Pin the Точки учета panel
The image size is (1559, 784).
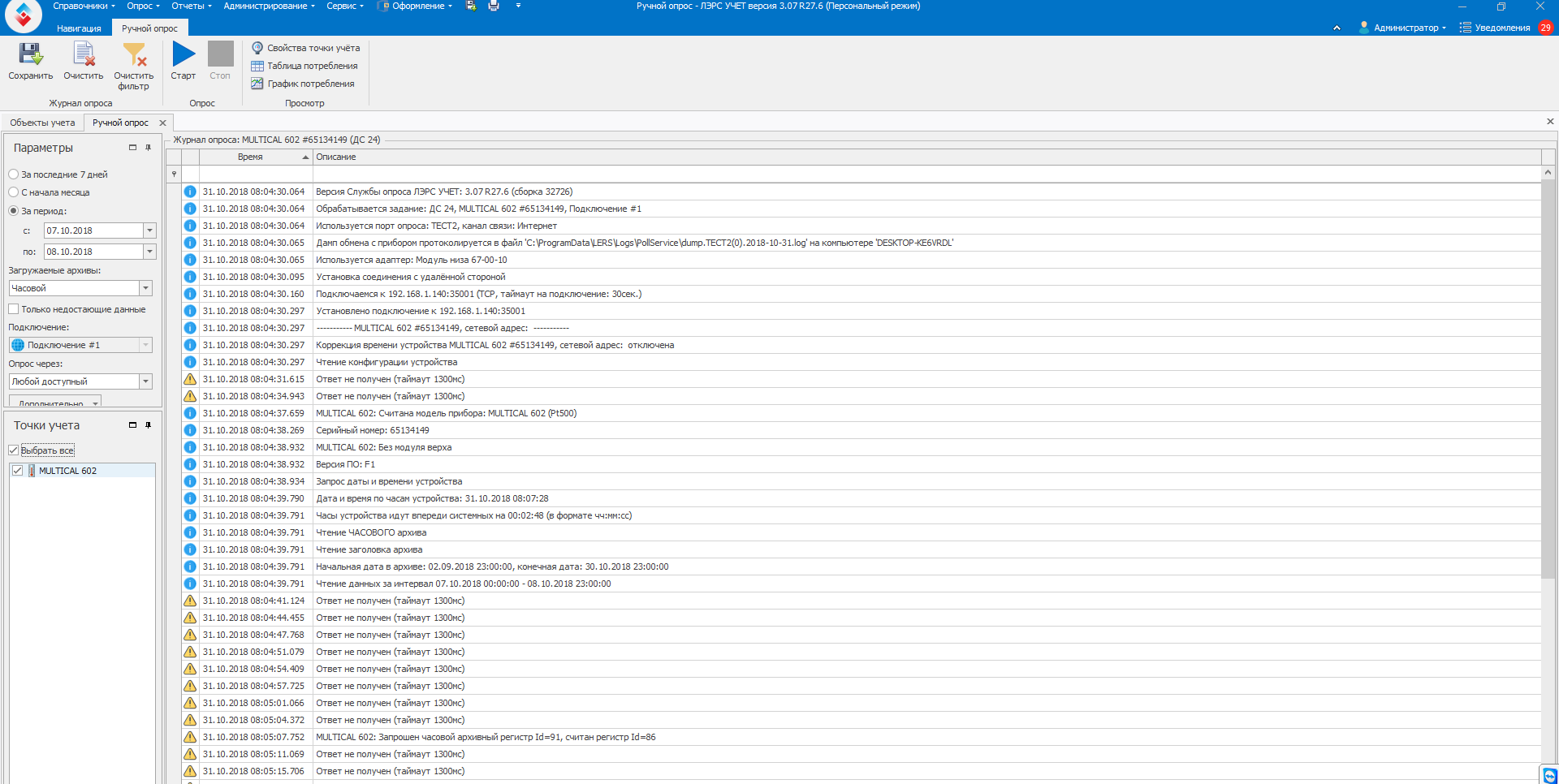pos(148,425)
